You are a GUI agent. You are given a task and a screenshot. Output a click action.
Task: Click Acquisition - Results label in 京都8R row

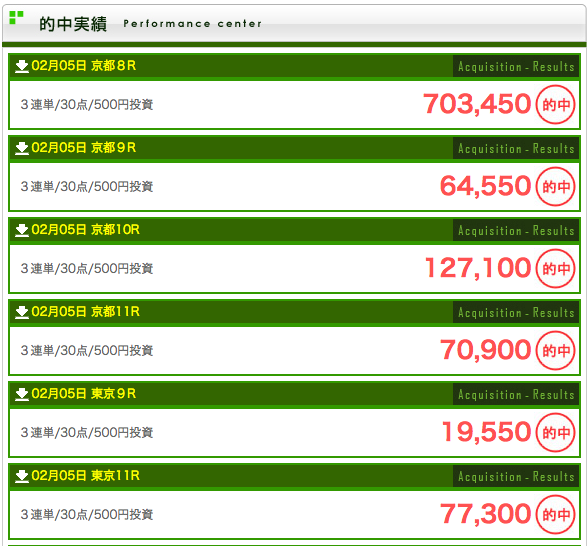516,67
